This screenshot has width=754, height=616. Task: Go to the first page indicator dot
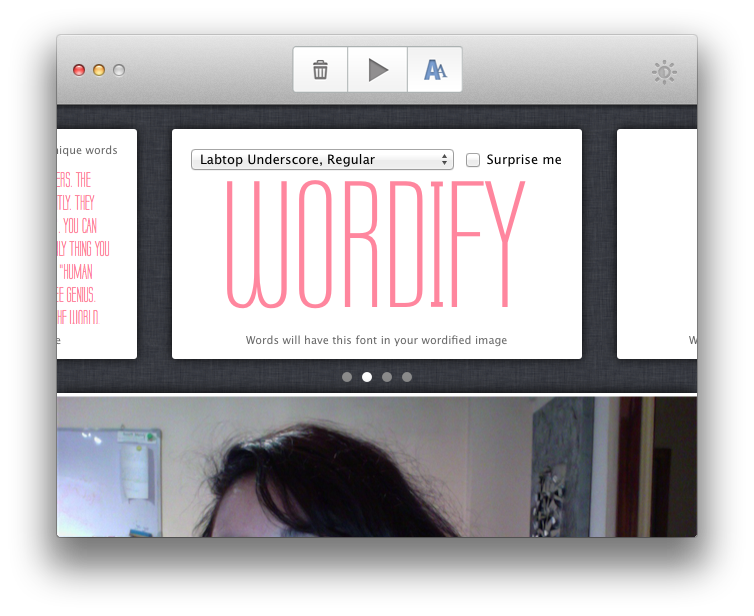point(347,377)
